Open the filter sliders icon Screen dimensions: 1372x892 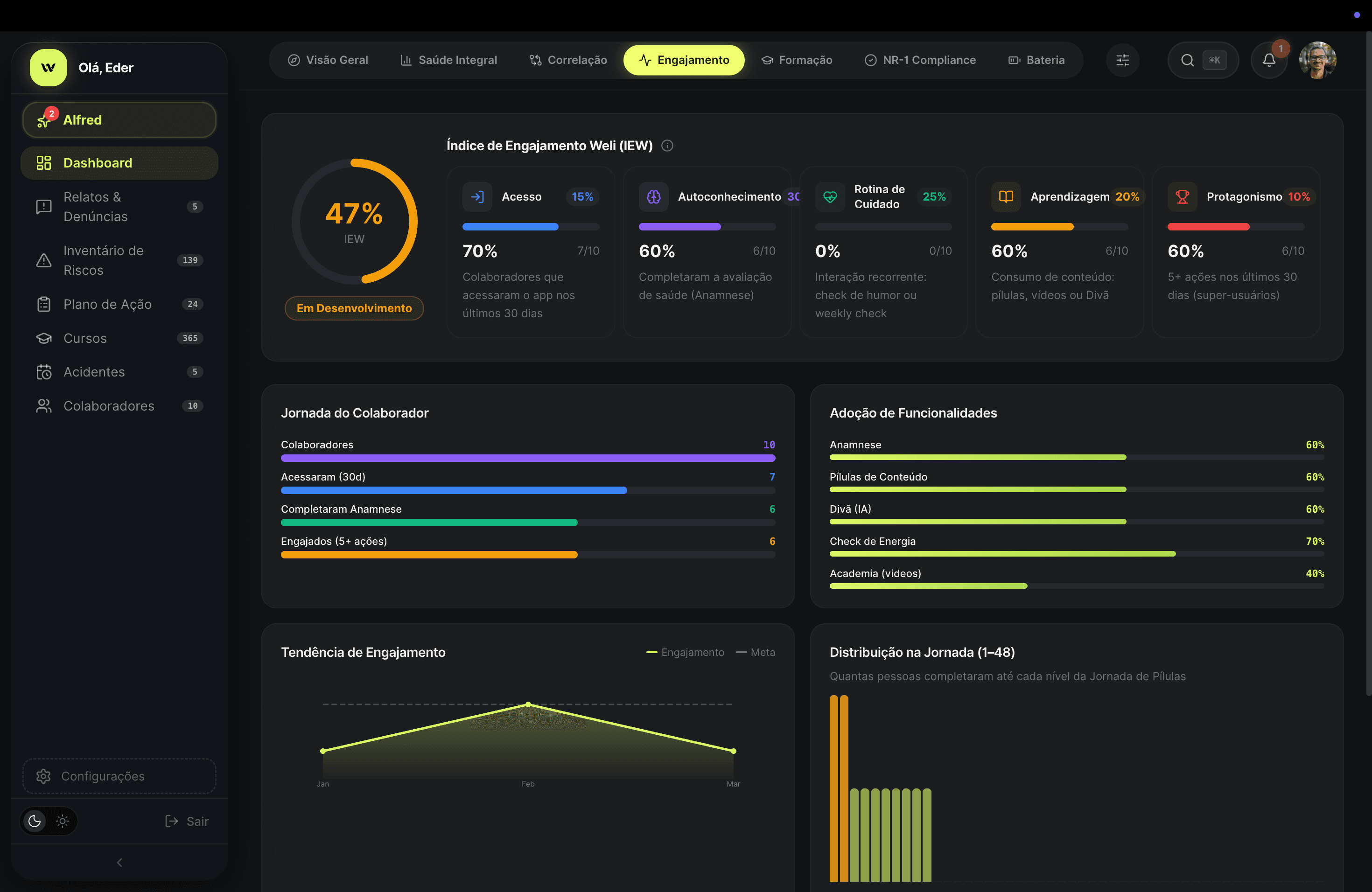[1122, 60]
